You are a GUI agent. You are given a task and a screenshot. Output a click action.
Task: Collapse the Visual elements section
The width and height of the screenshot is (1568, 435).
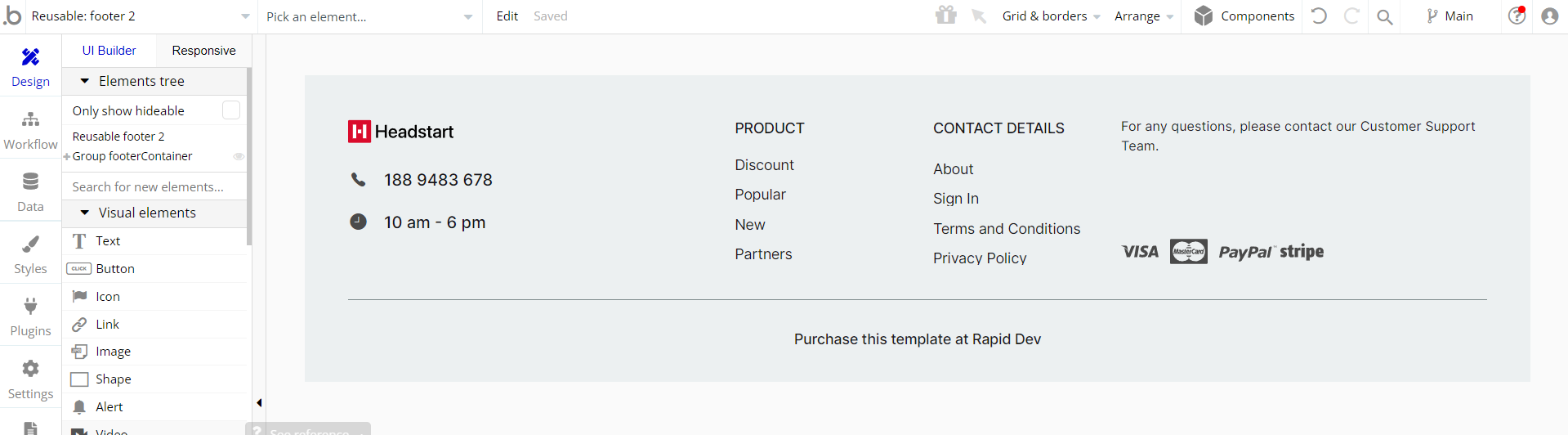[x=84, y=213]
